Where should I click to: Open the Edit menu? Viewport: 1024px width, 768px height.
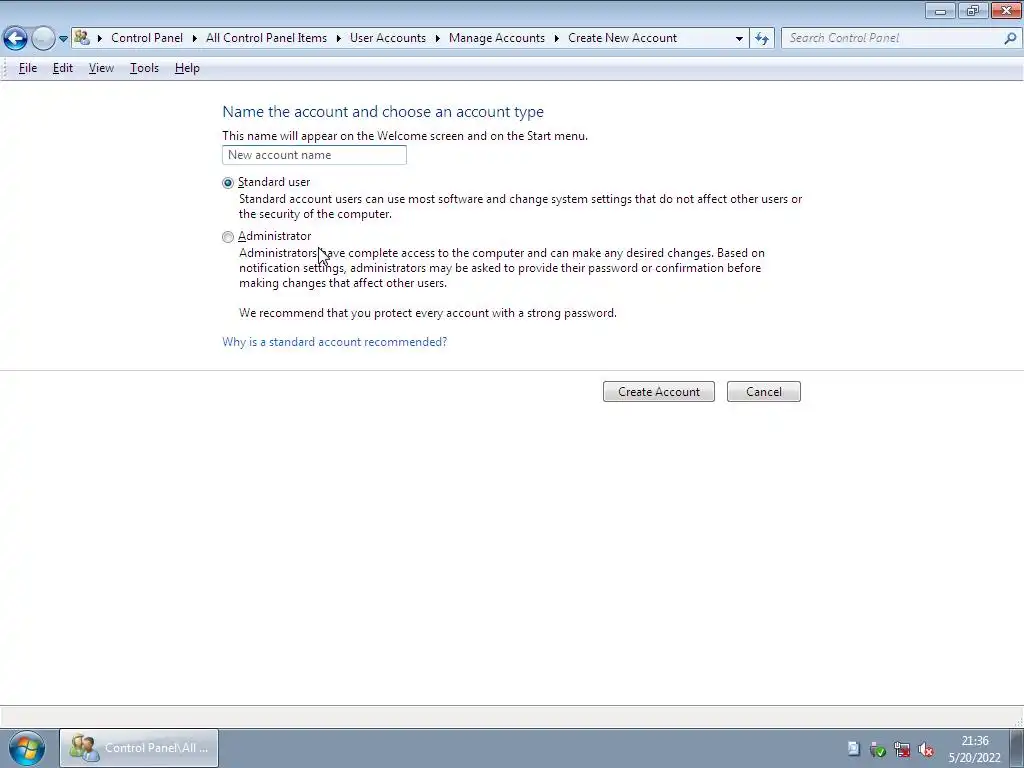coord(63,68)
